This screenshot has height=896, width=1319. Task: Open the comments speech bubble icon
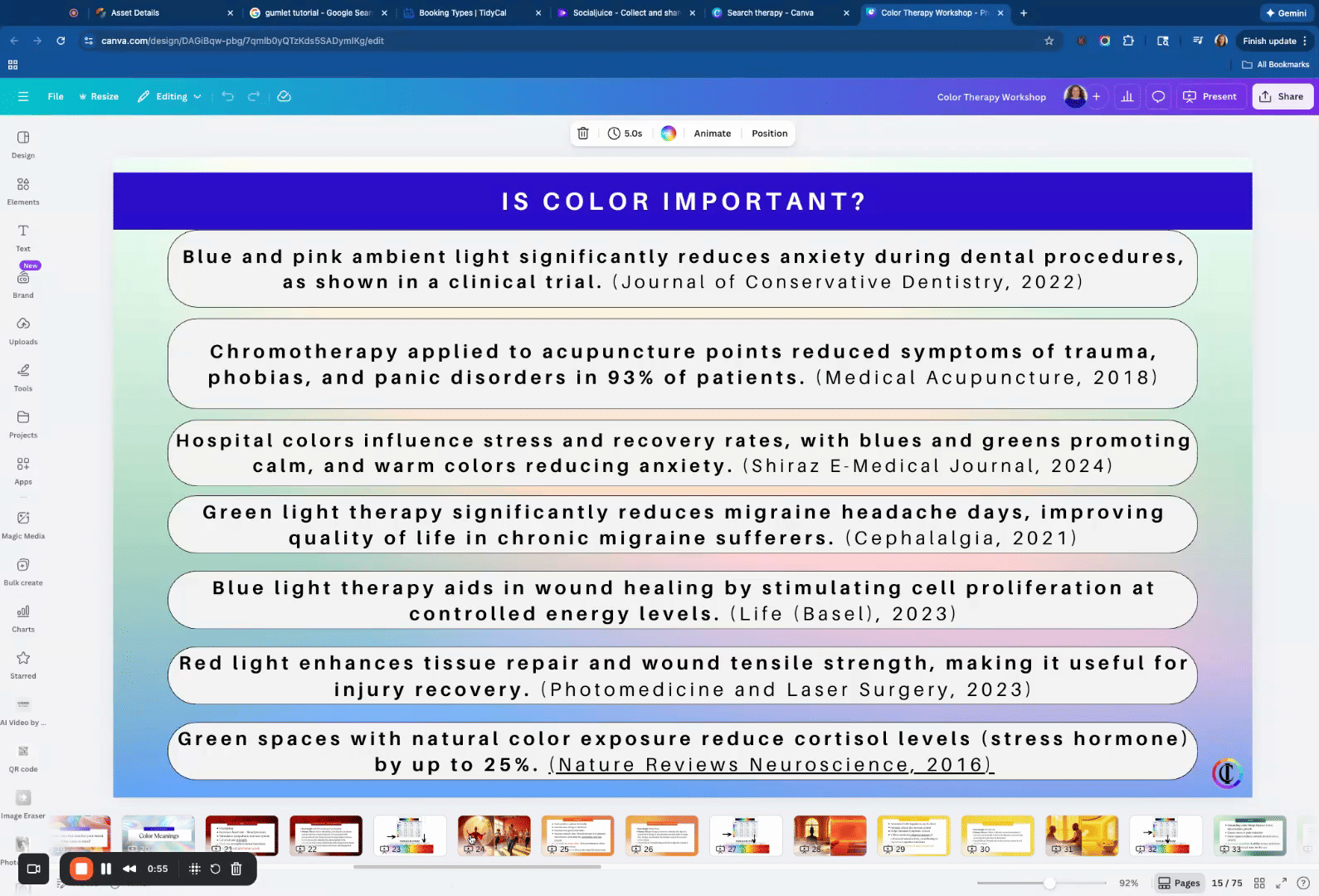(1159, 97)
